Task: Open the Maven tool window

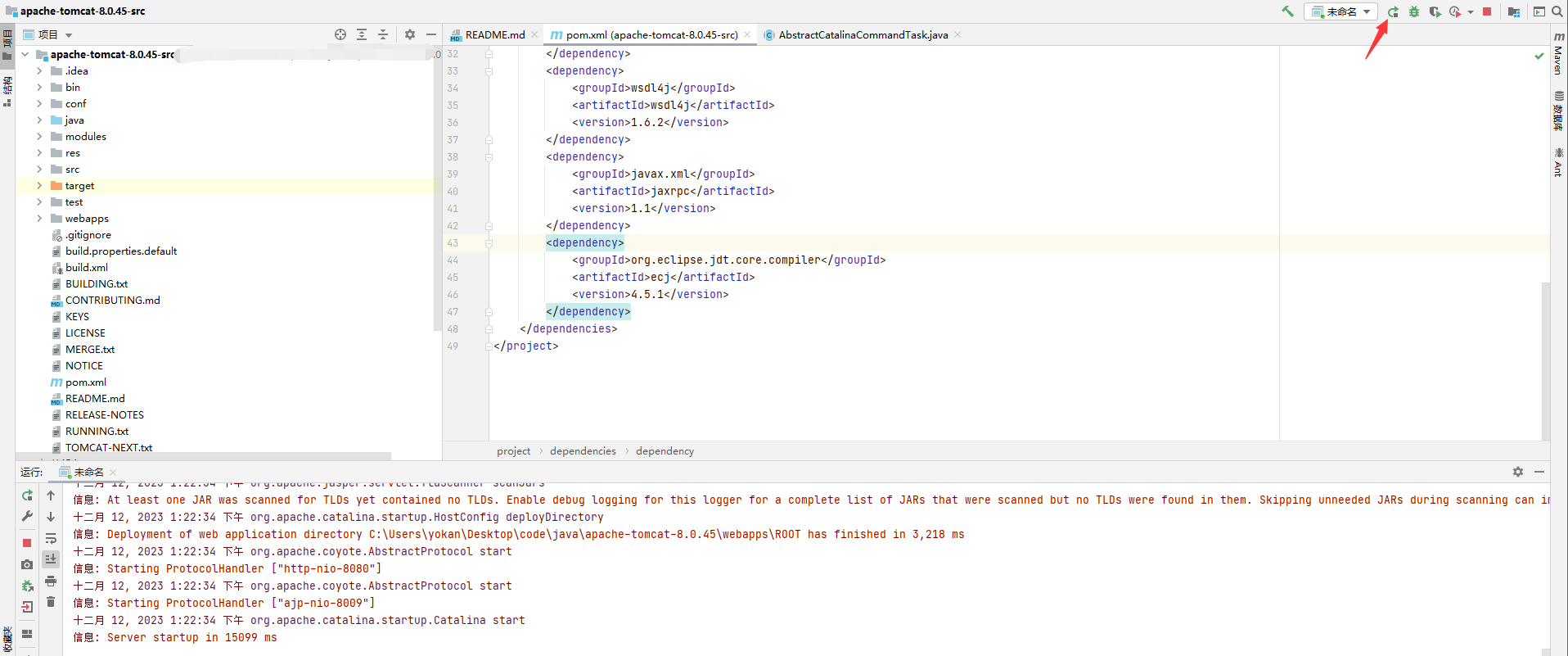Action: click(x=1559, y=53)
